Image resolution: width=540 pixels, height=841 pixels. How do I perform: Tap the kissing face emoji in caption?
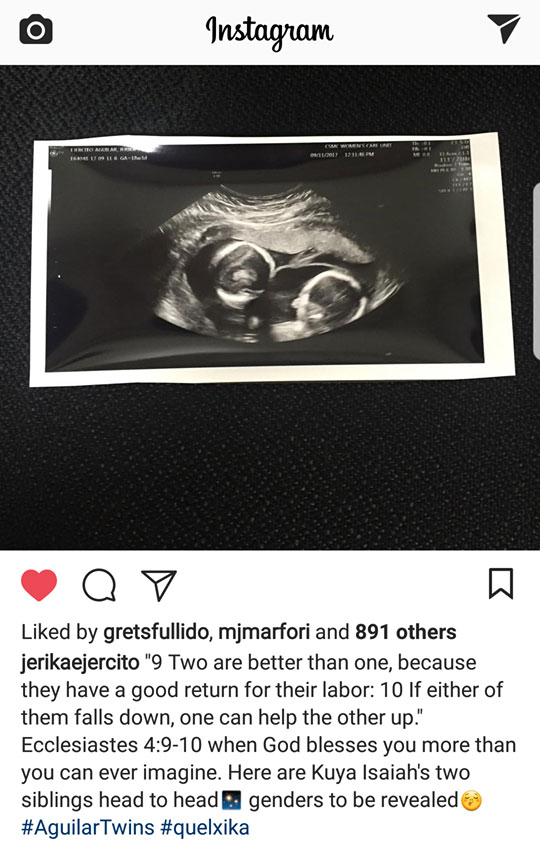(471, 800)
